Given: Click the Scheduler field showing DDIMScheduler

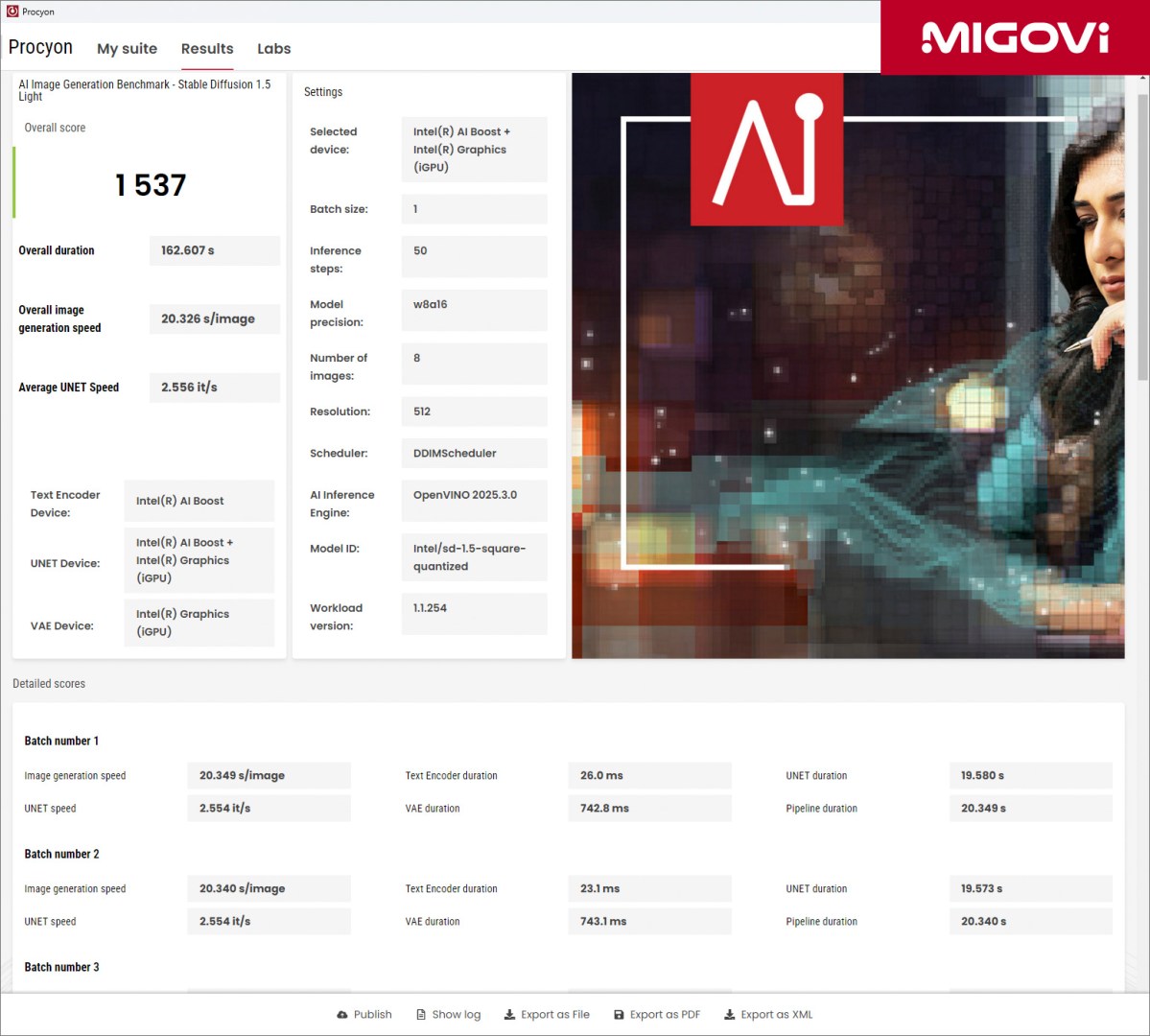Looking at the screenshot, I should (474, 453).
